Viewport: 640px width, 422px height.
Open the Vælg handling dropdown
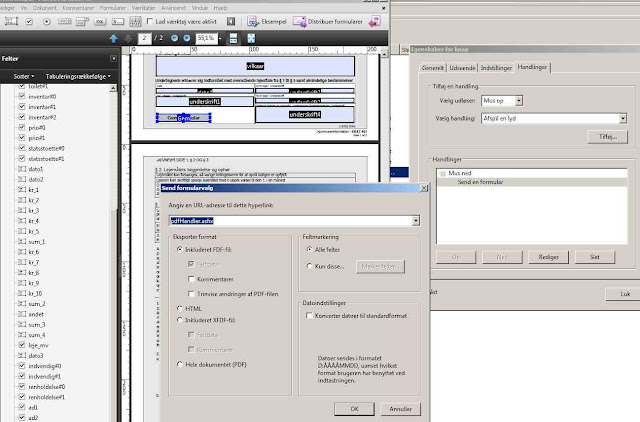click(622, 118)
